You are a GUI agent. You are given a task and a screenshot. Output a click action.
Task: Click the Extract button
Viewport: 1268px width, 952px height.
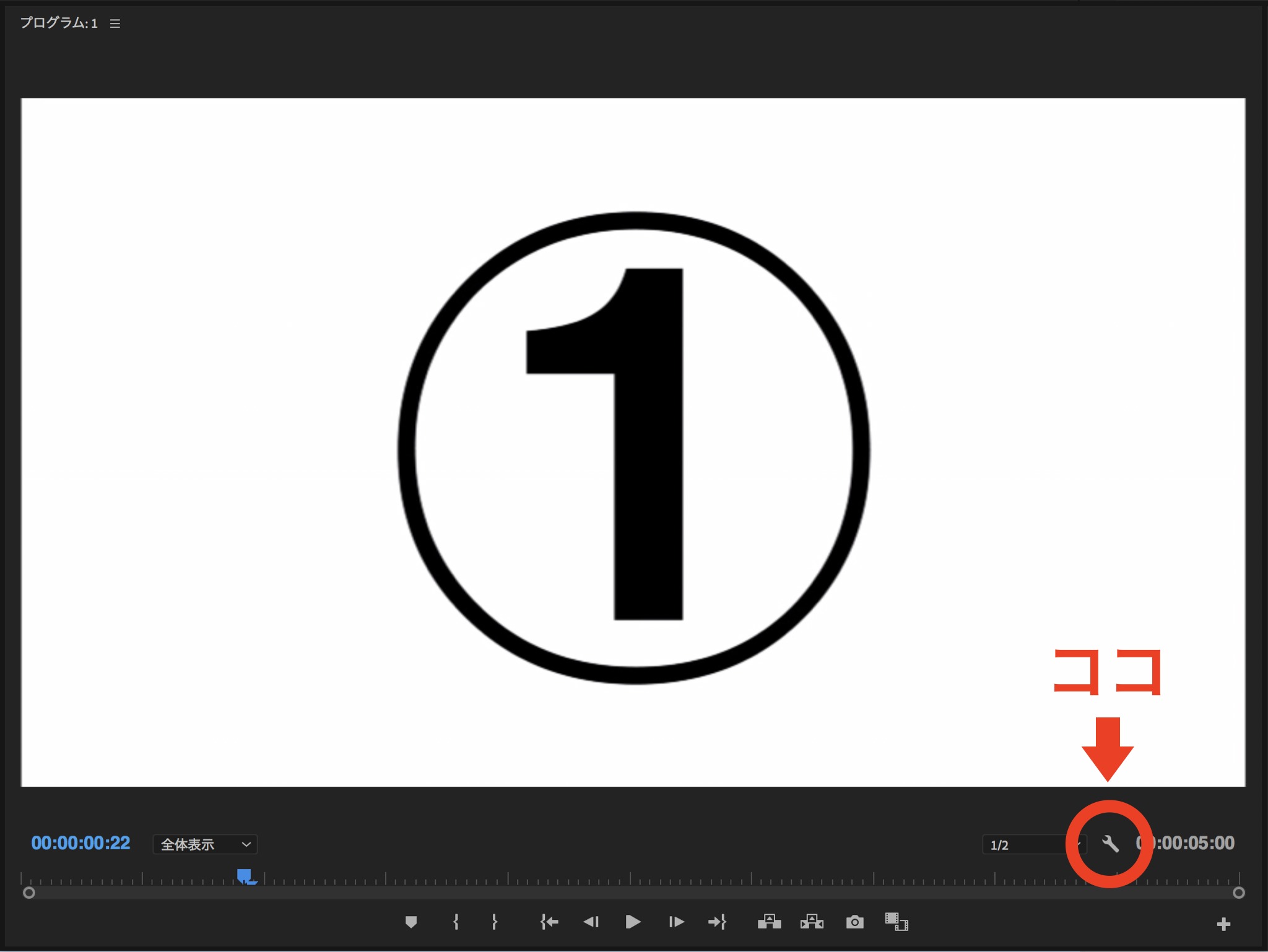(x=812, y=922)
